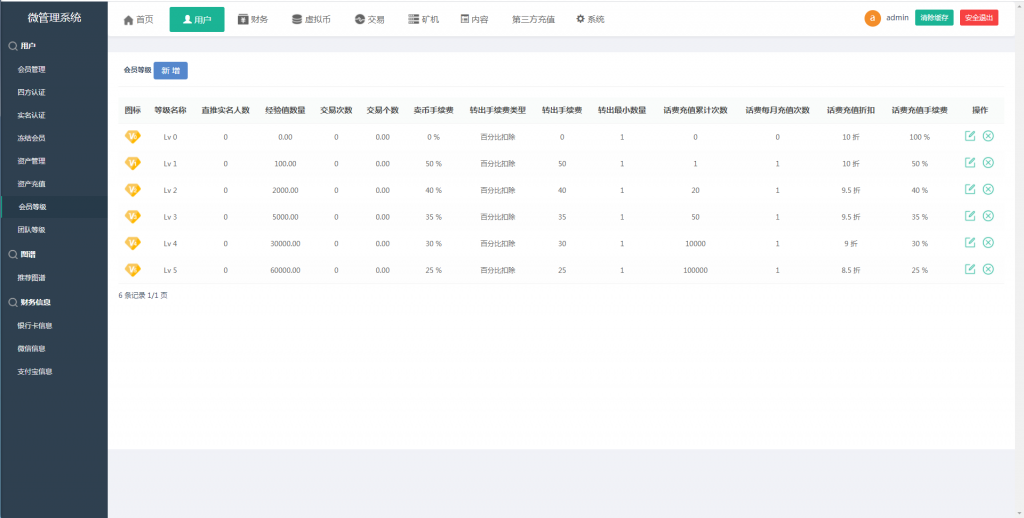Expand the 图谱 sidebar group
Viewport: 1024px width, 518px height.
pyautogui.click(x=28, y=254)
